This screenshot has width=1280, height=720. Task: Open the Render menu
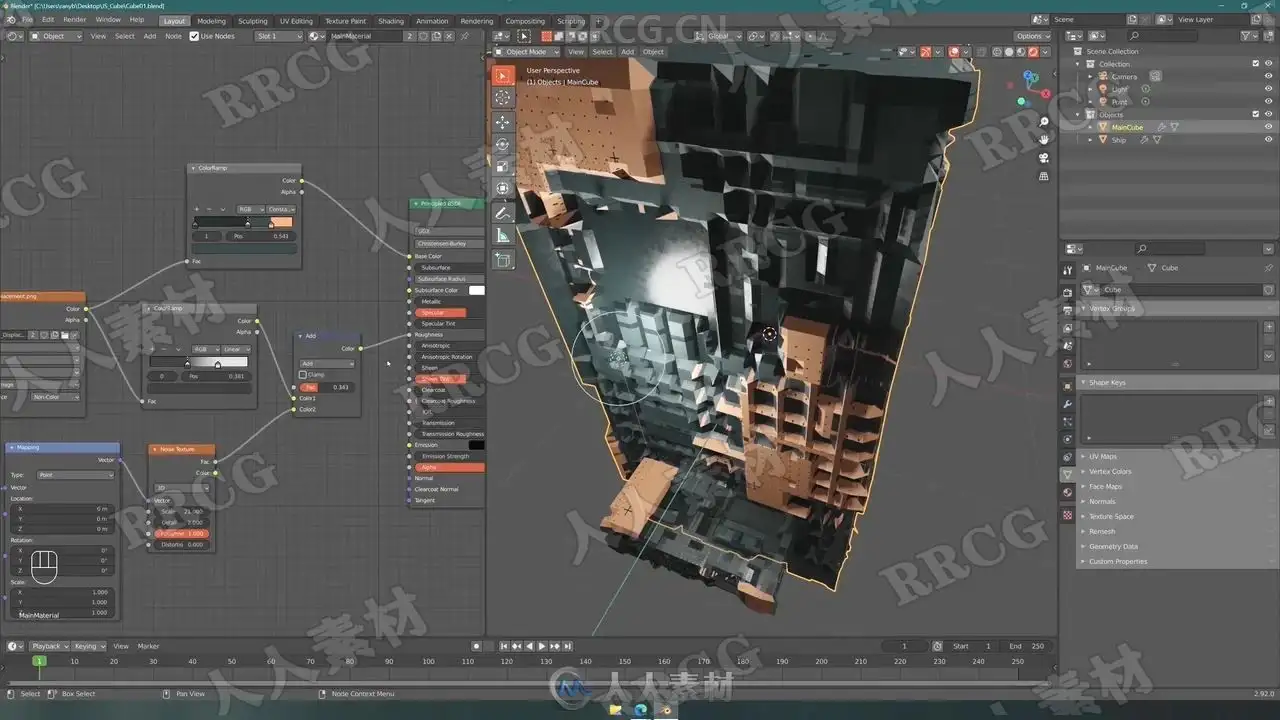[75, 19]
